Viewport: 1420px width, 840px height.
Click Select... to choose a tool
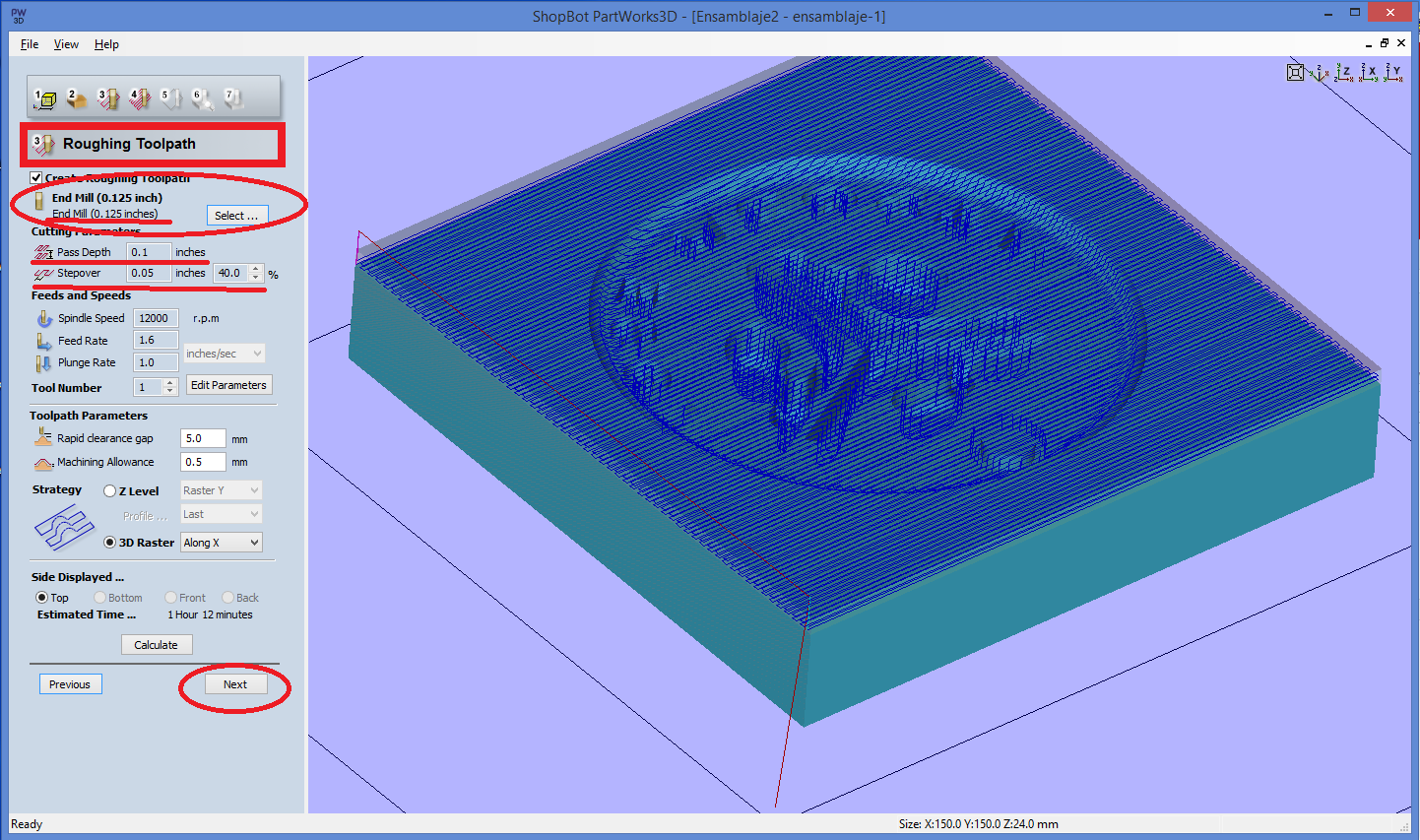[x=236, y=216]
